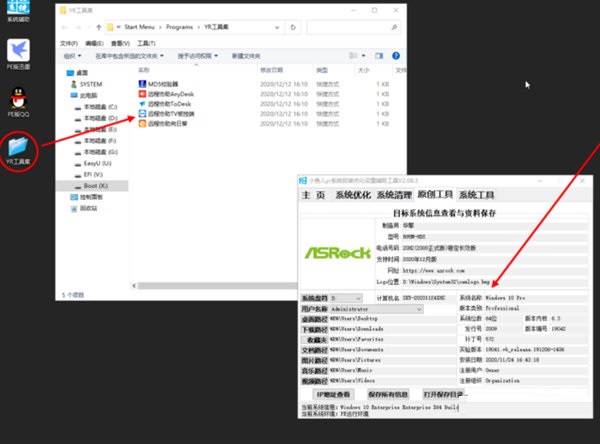Open the MD5校验器 shortcut
Screen dimensions: 600x444
[162, 84]
